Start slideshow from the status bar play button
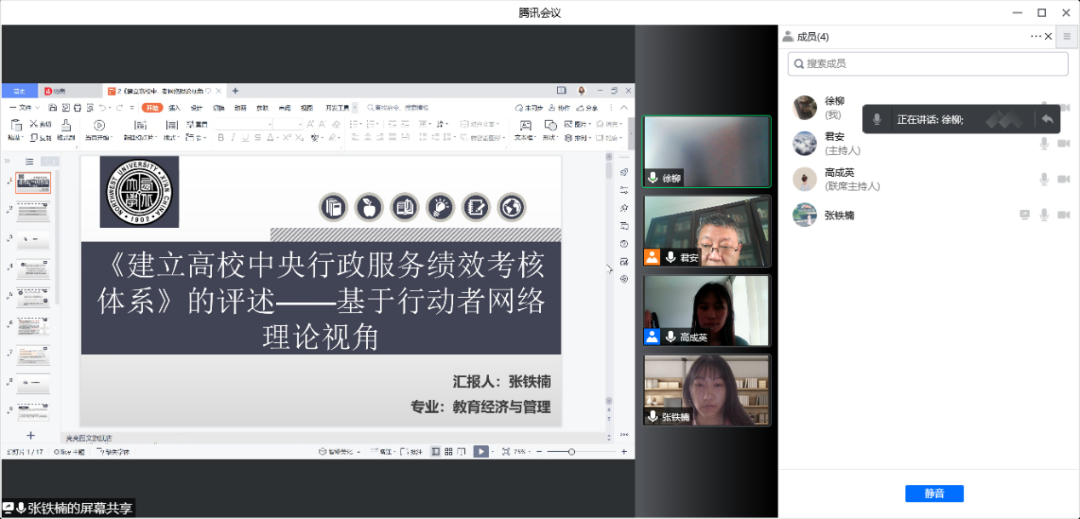 480,452
